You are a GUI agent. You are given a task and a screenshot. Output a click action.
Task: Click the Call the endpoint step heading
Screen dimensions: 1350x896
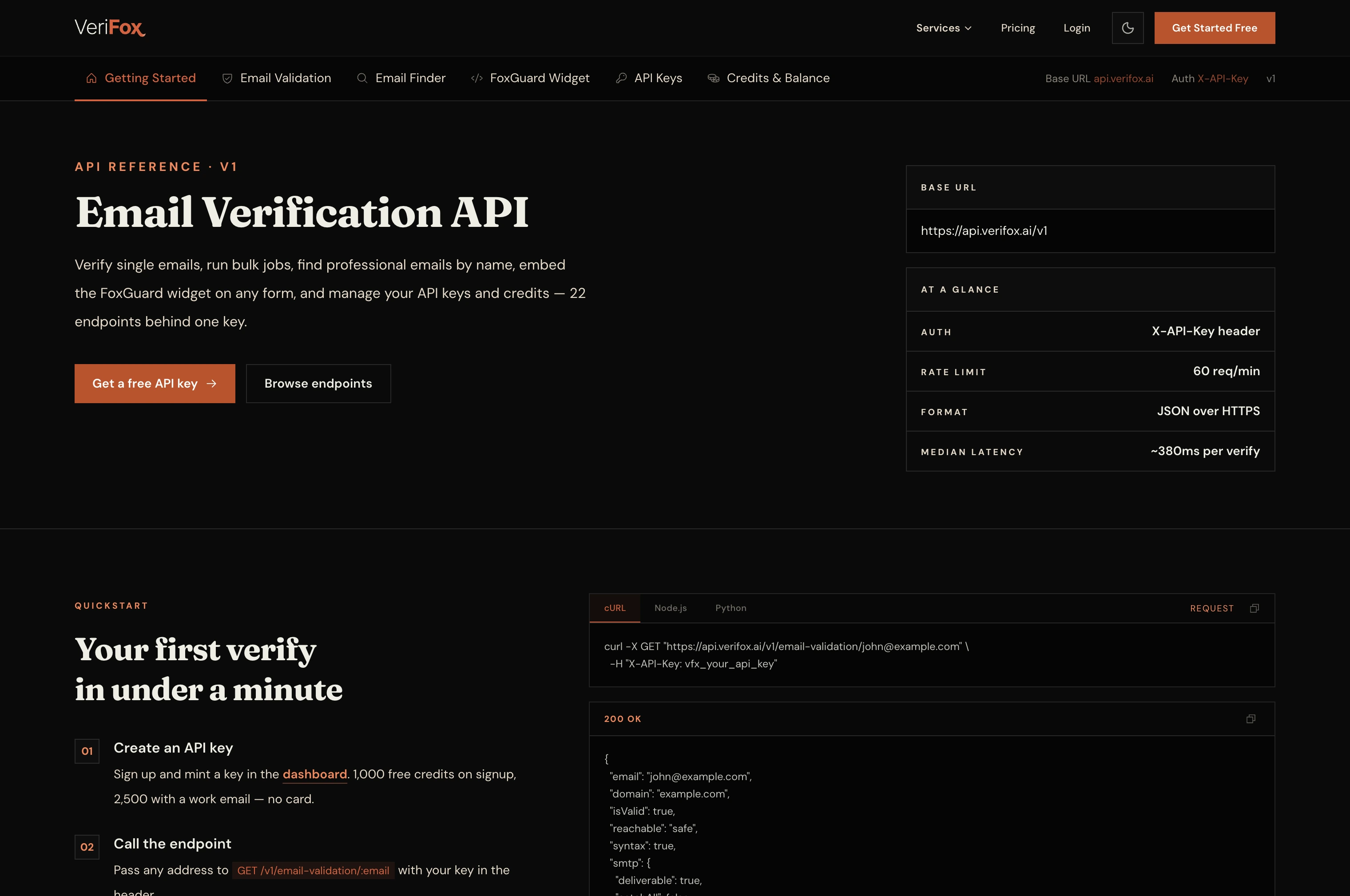click(x=172, y=844)
